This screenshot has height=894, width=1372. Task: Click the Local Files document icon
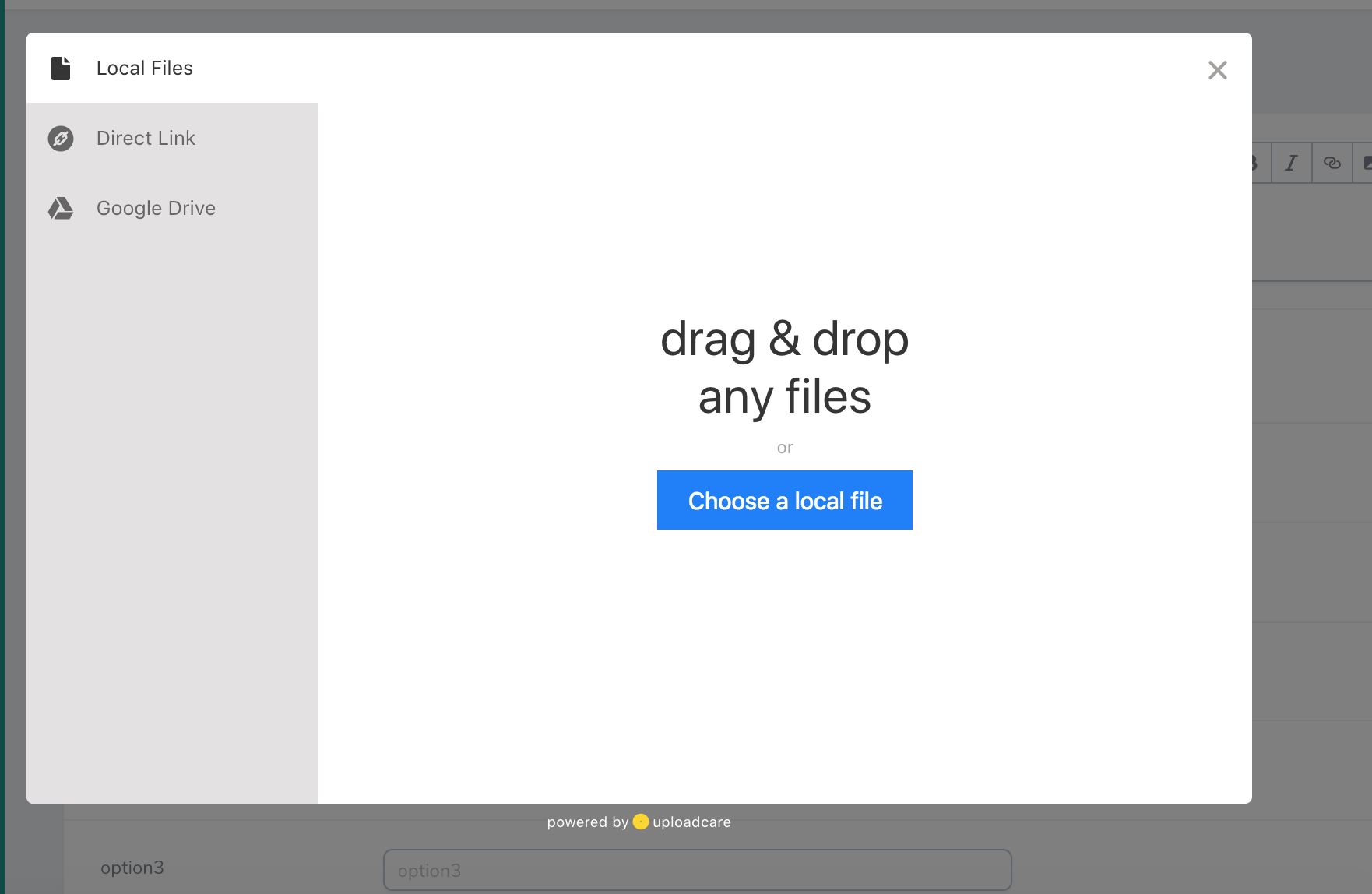61,69
